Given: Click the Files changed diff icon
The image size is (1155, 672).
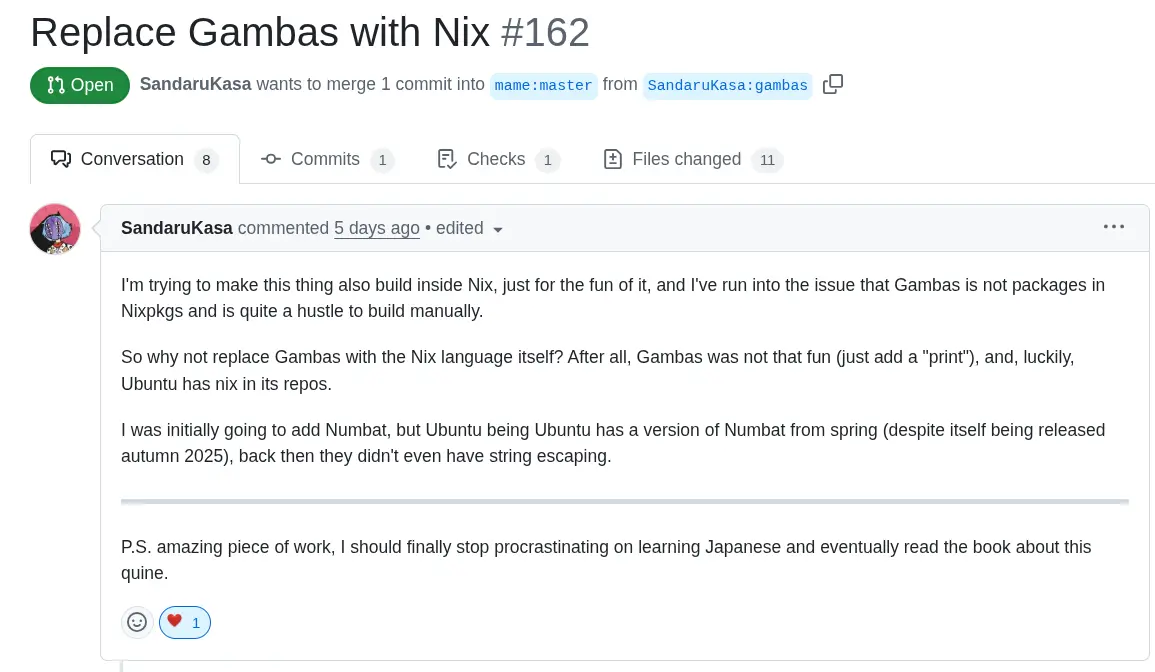Looking at the screenshot, I should pyautogui.click(x=612, y=159).
